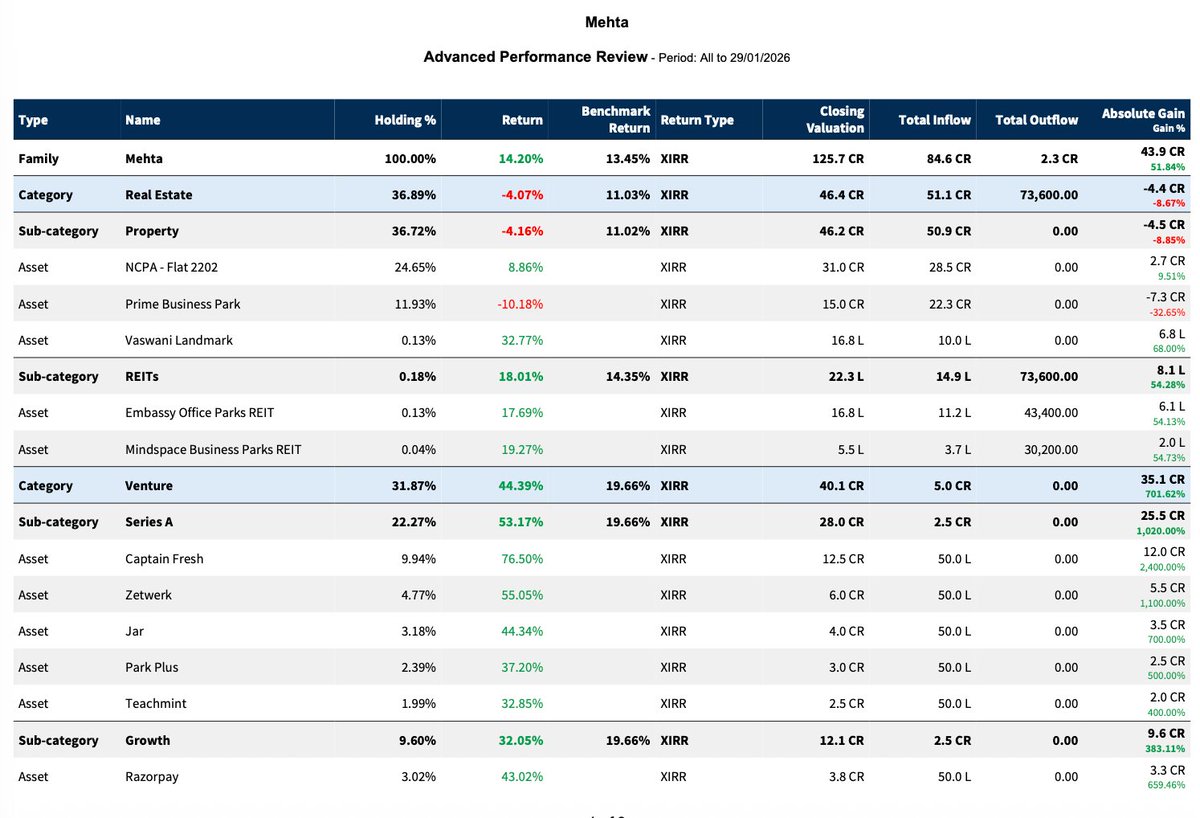
Task: Click the 'Closing Valuation' column header
Action: 835,120
